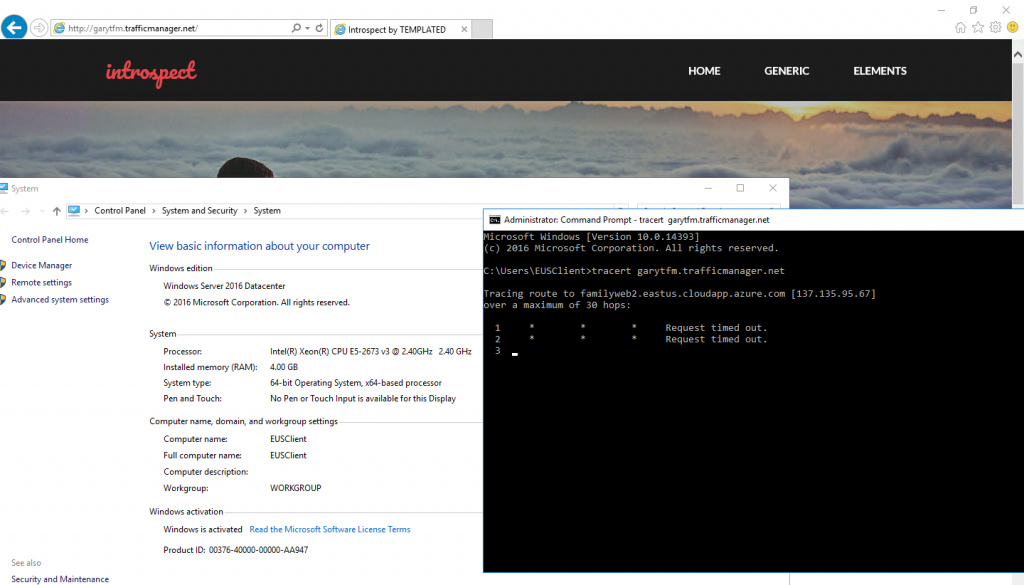Click the '4.00 GB' installed memory value
1024x585 pixels.
click(x=284, y=367)
